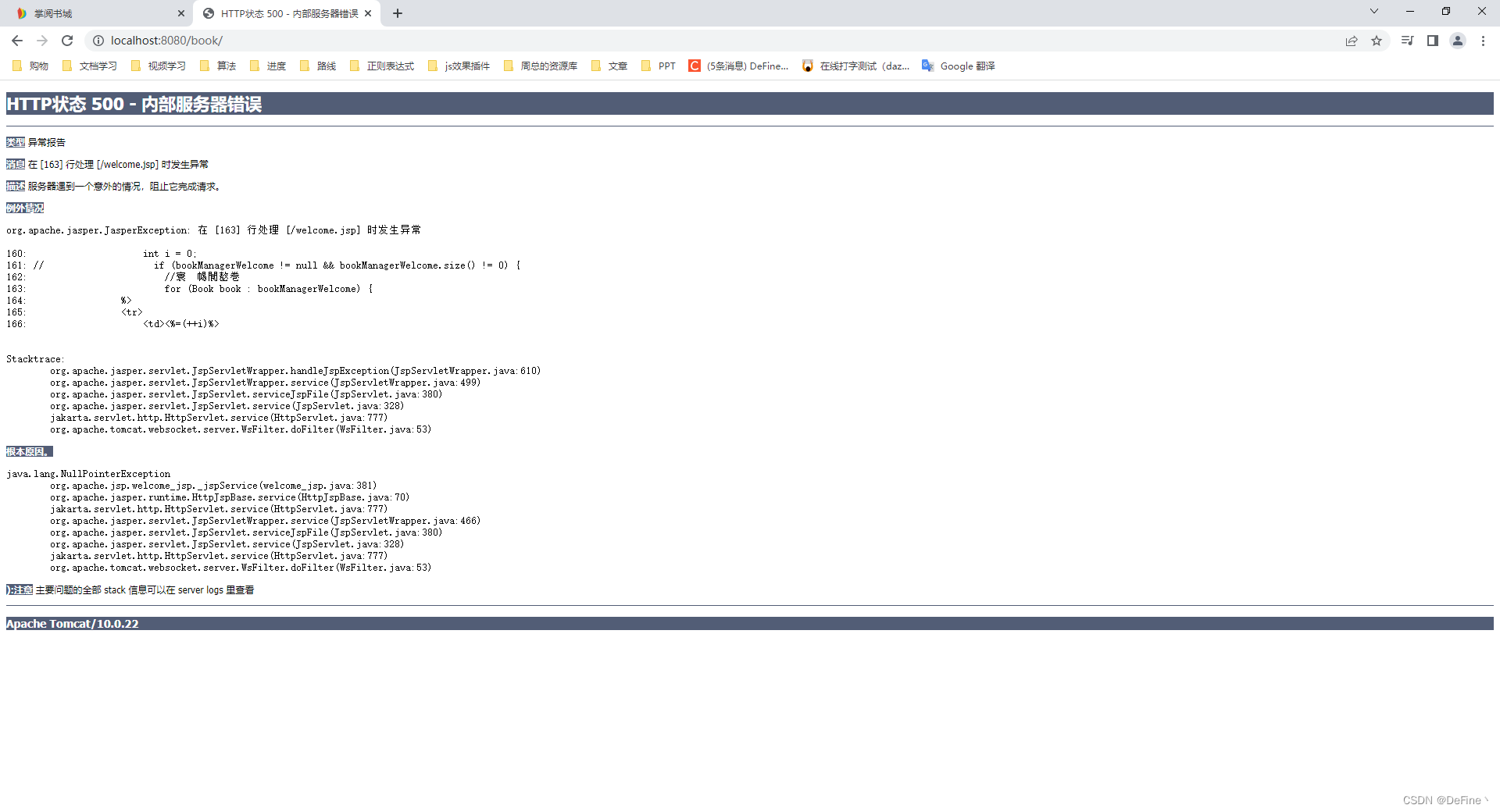1500x812 pixels.
Task: Open the 在线打字测试 bookmark
Action: [x=856, y=66]
